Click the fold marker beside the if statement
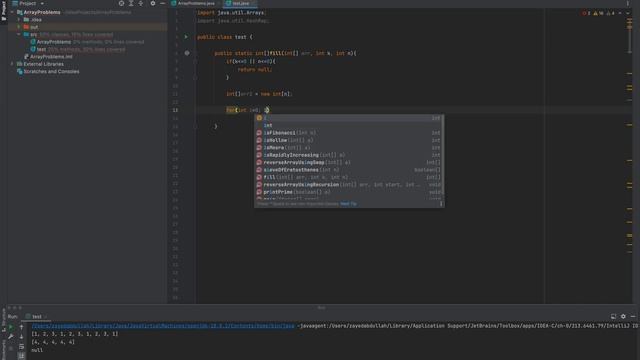Image resolution: width=640 pixels, height=360 pixels. pos(195,61)
